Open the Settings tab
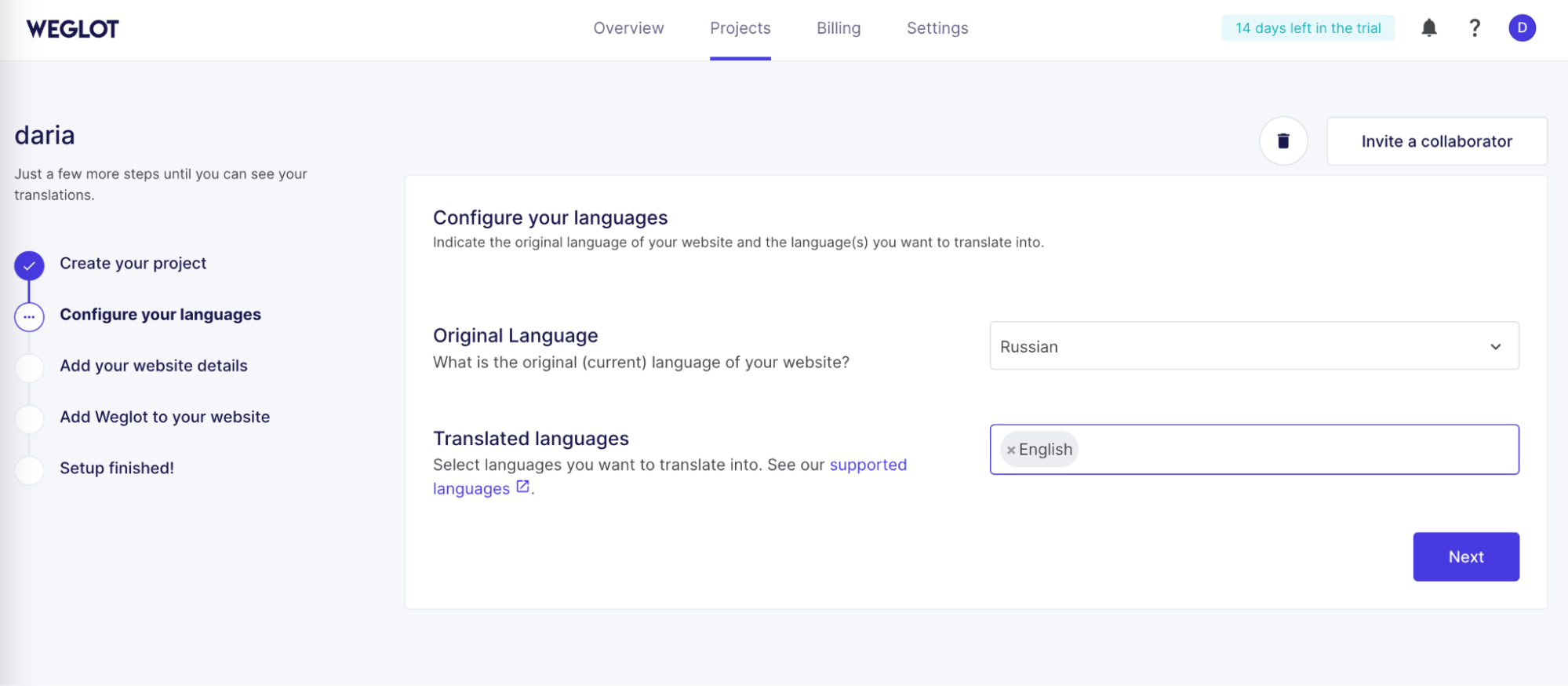Screen dimensions: 1568x686 [x=937, y=28]
